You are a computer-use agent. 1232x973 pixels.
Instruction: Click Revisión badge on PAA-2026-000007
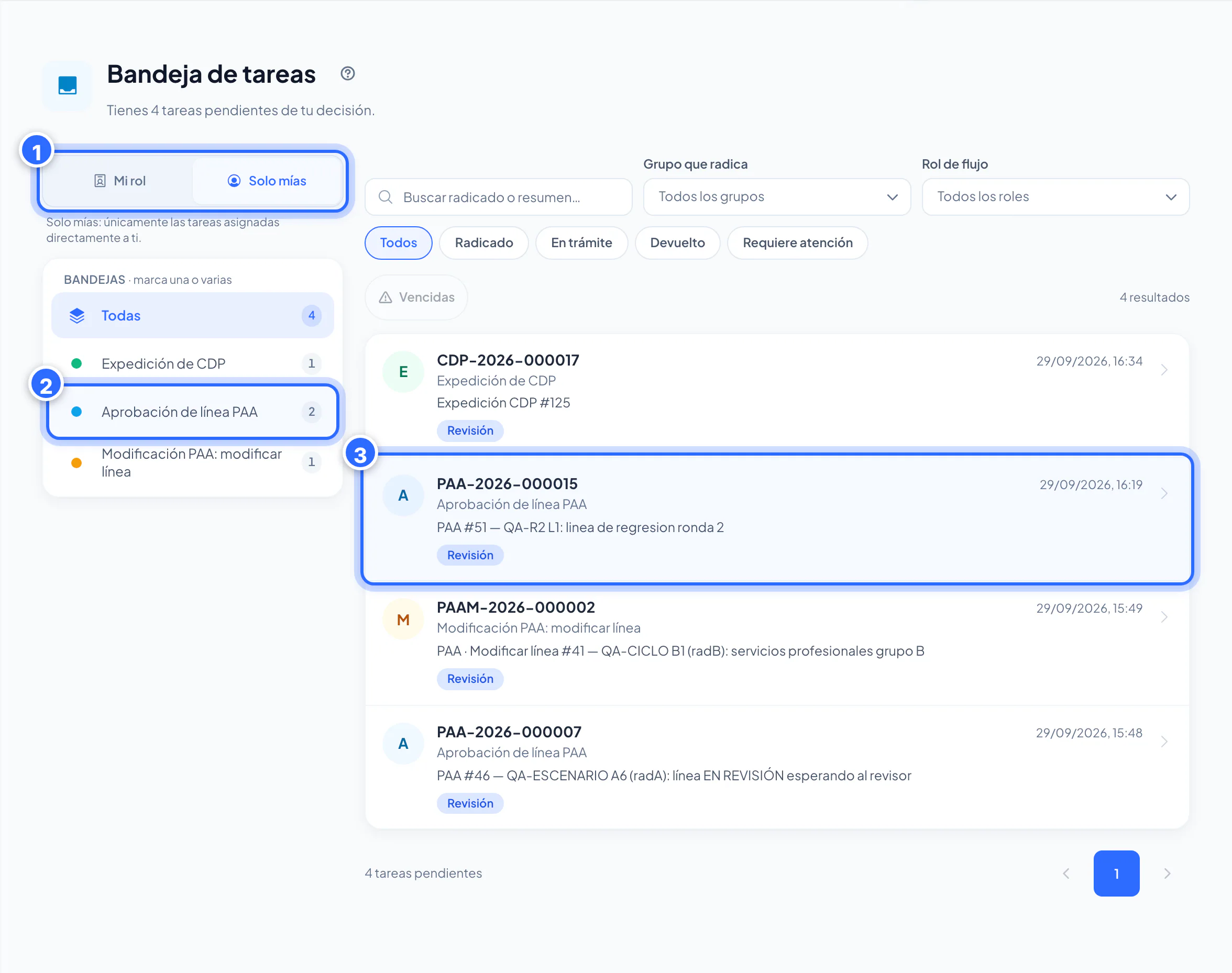[470, 803]
